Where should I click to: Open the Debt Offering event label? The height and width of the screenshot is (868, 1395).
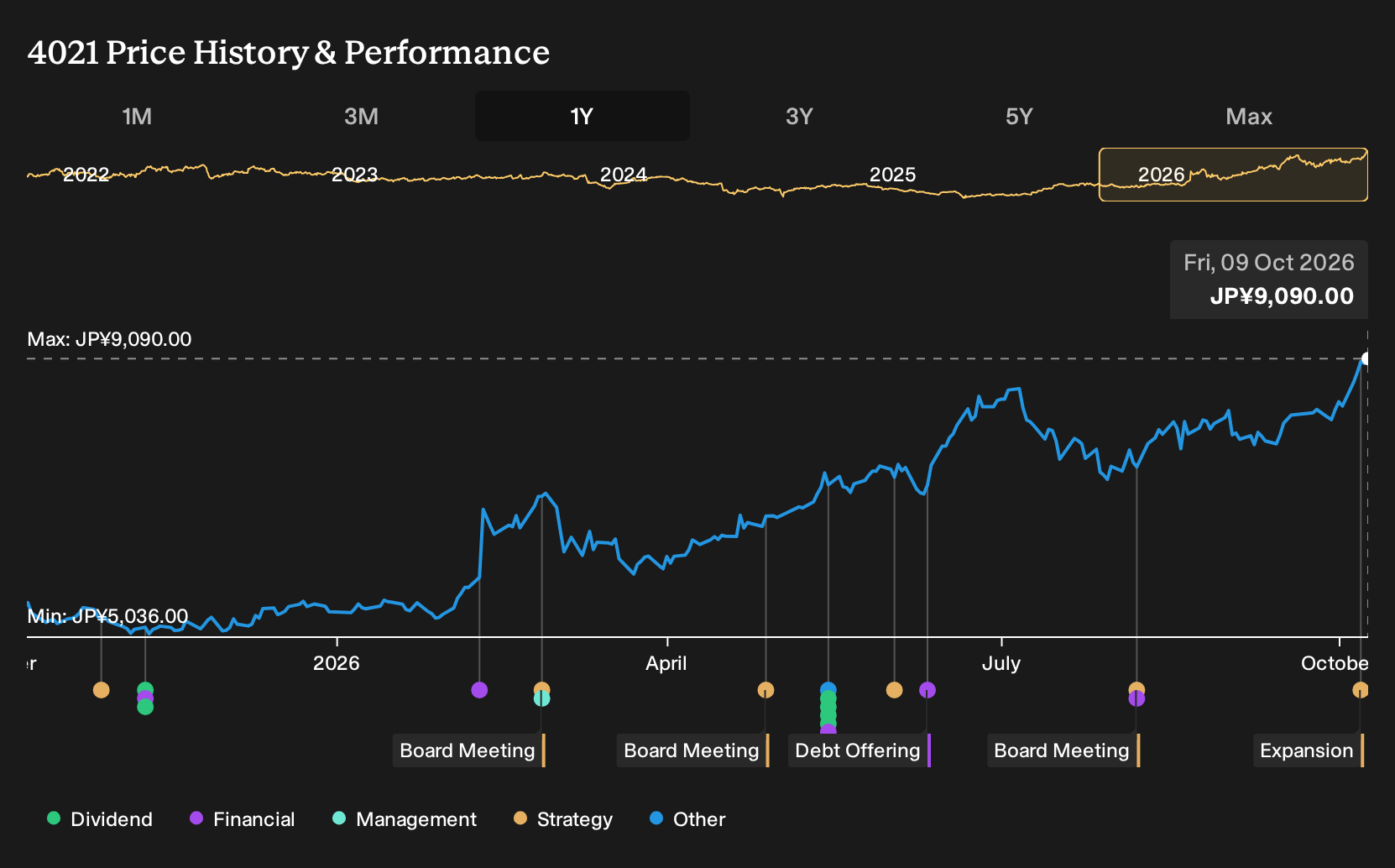[x=859, y=750]
